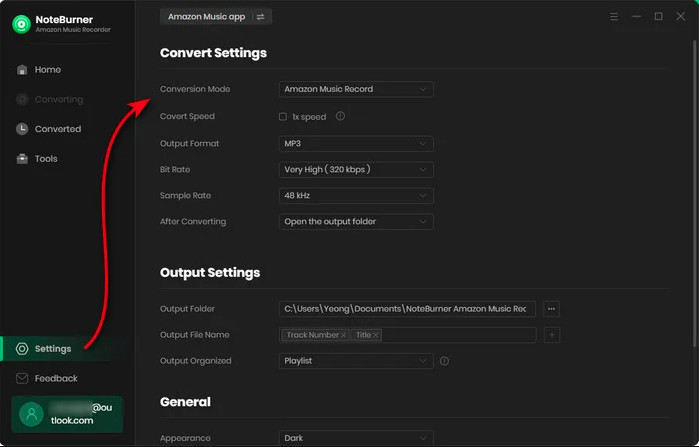Expand the Sample Rate dropdown

click(356, 196)
